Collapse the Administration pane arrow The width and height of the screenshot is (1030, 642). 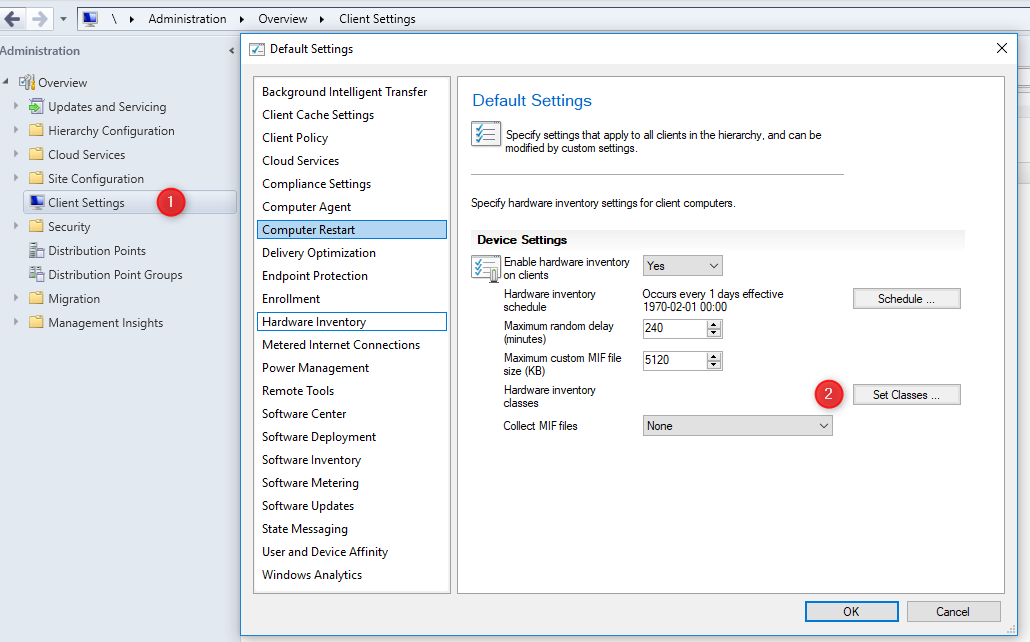pos(231,51)
